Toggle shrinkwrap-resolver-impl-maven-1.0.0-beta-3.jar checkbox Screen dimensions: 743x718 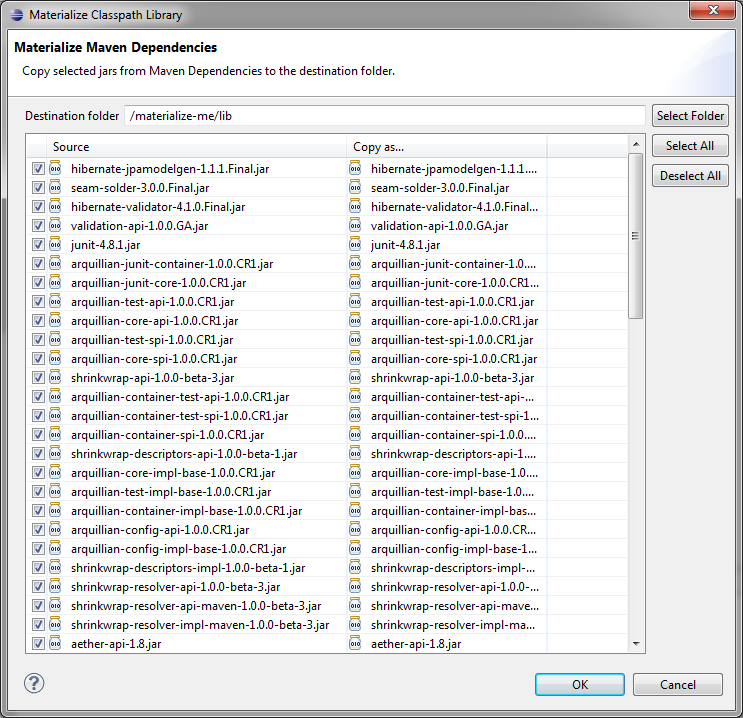38,625
